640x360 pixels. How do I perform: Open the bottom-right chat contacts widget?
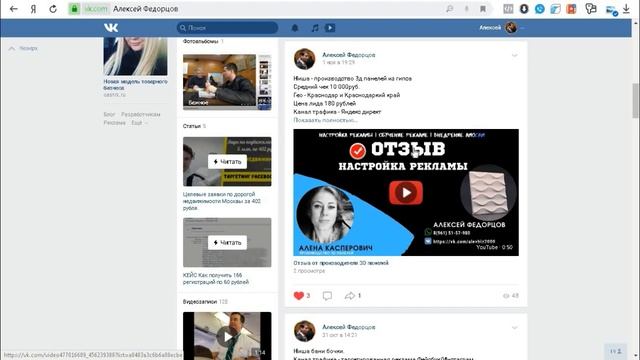(x=616, y=351)
